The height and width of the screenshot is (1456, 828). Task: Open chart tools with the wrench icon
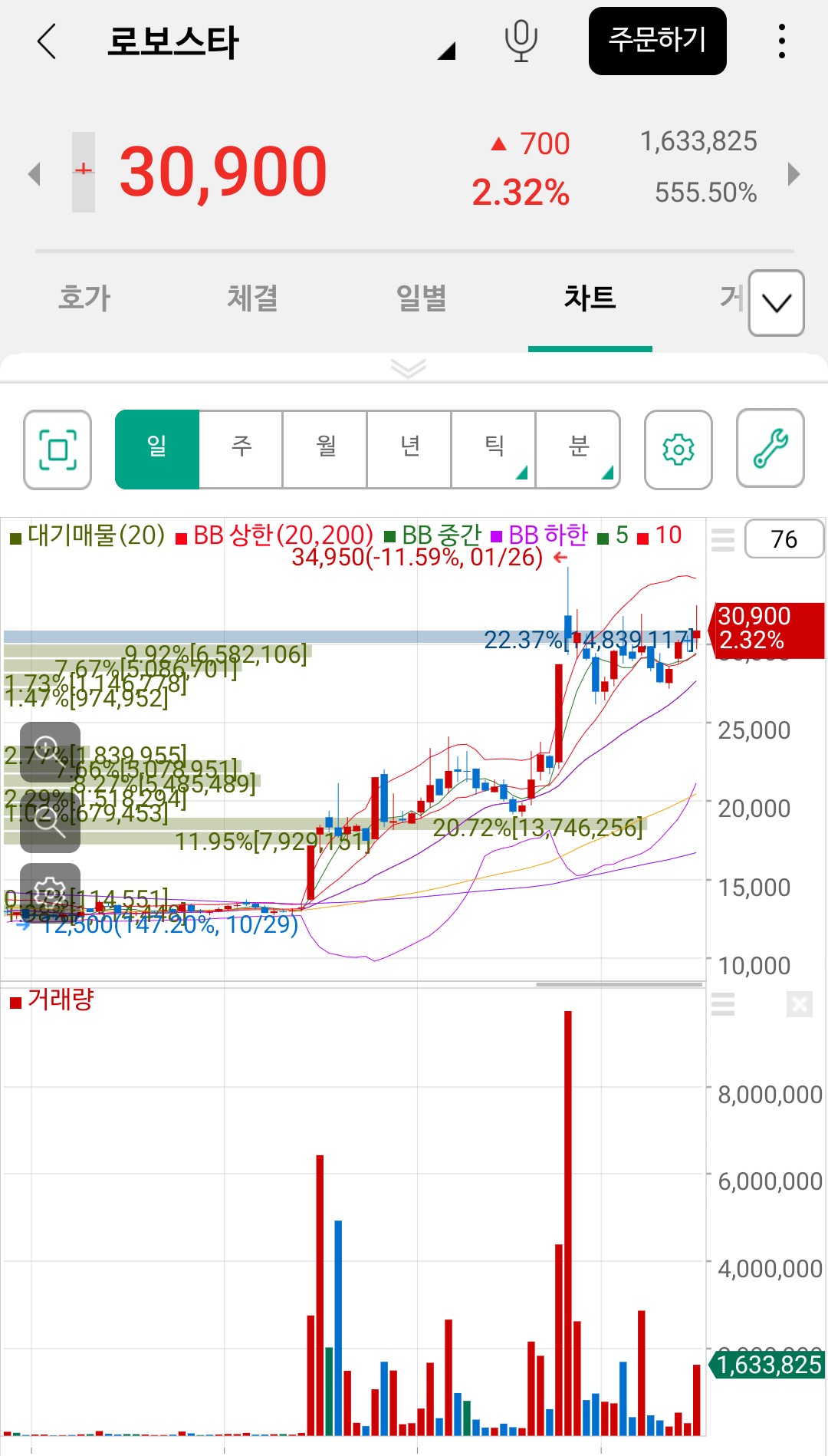click(x=770, y=450)
